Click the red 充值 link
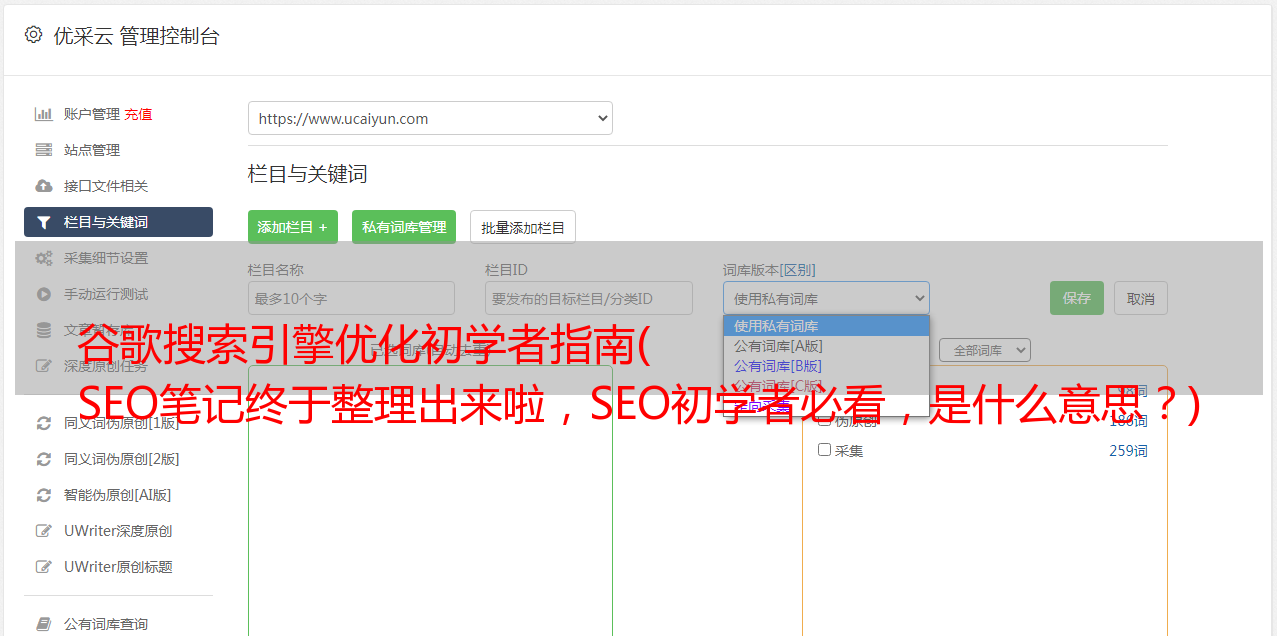The height and width of the screenshot is (636, 1277). click(138, 114)
